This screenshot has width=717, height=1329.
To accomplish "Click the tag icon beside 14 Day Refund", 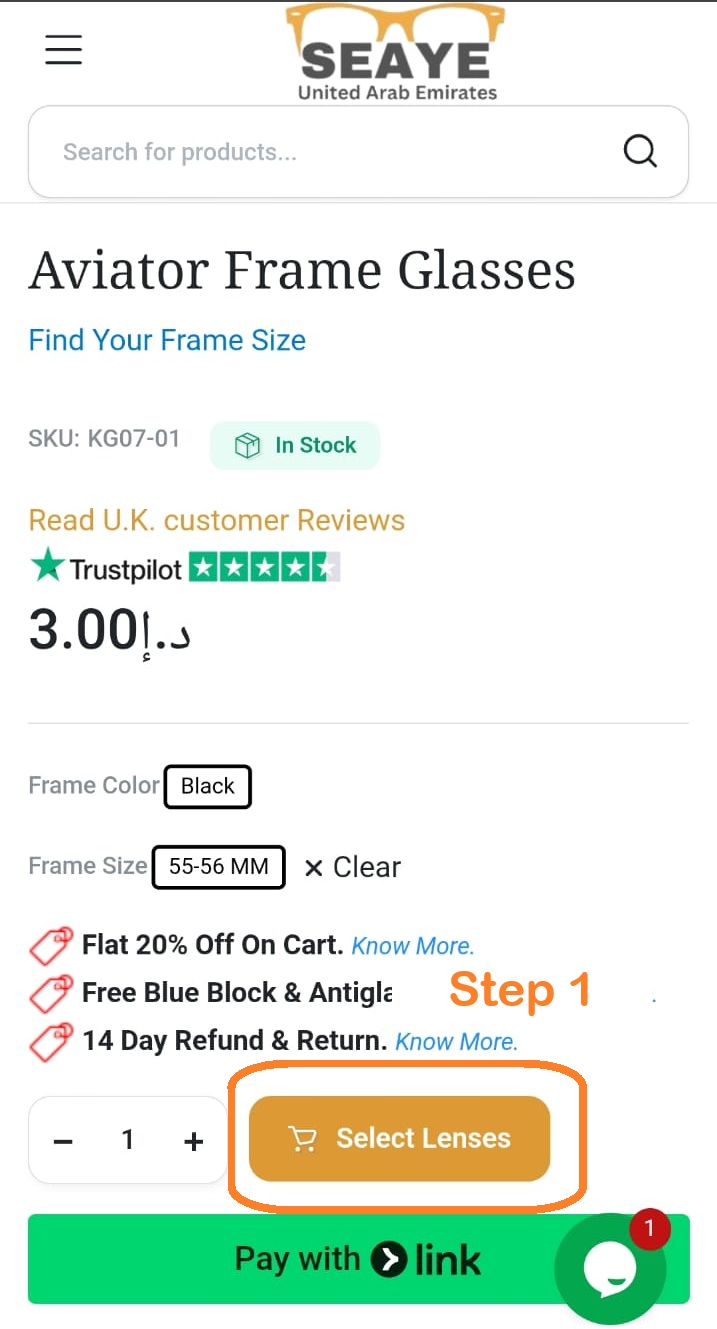I will [x=51, y=1041].
